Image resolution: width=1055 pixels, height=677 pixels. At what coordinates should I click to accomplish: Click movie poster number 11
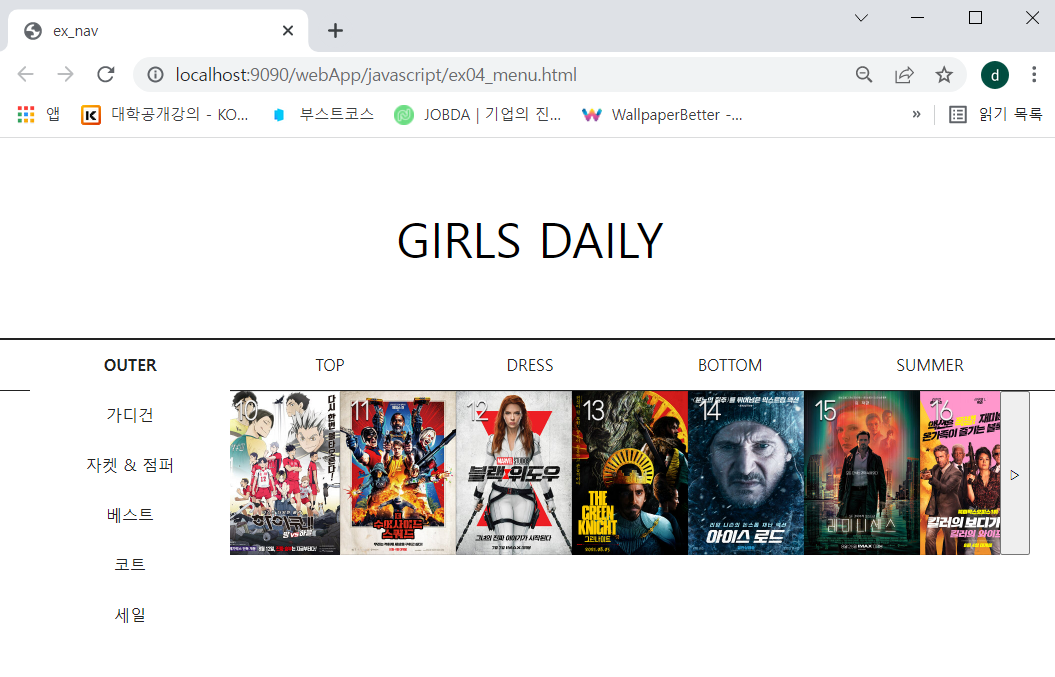tap(398, 473)
